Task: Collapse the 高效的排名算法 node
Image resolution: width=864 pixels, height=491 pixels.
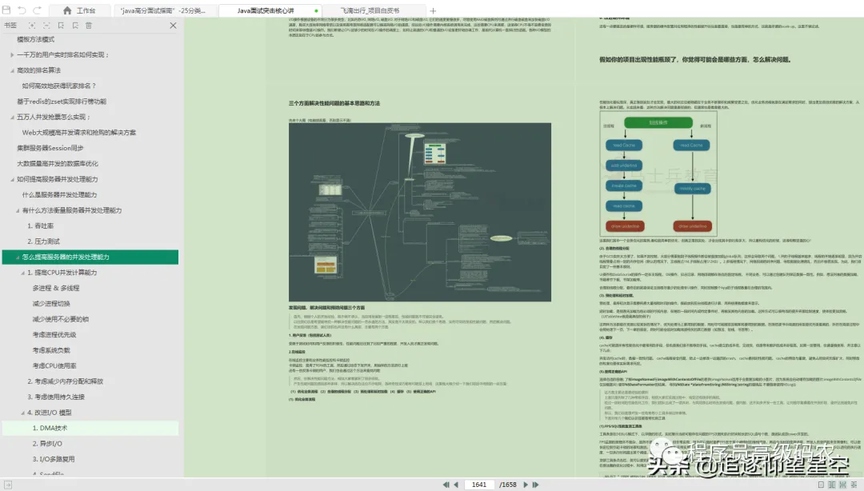Action: pyautogui.click(x=12, y=71)
